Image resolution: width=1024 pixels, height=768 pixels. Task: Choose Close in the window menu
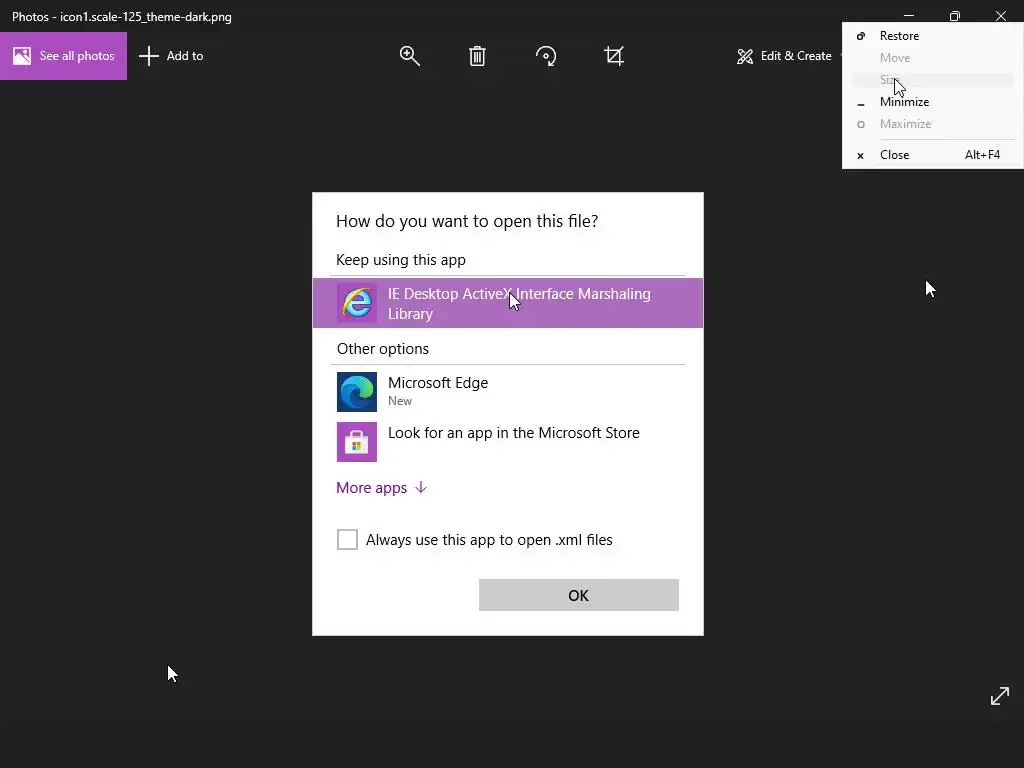(x=933, y=155)
